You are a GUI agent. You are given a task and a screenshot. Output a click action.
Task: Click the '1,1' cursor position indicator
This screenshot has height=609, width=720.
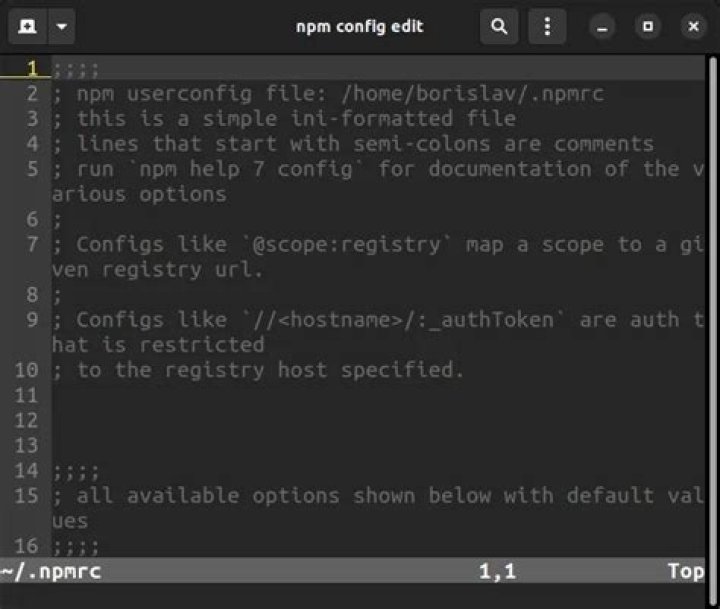[498, 572]
